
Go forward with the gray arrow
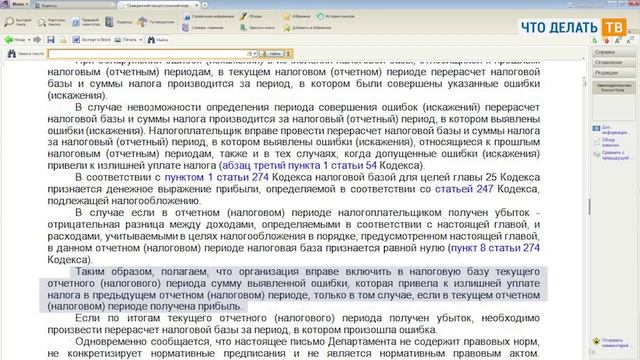point(37,40)
